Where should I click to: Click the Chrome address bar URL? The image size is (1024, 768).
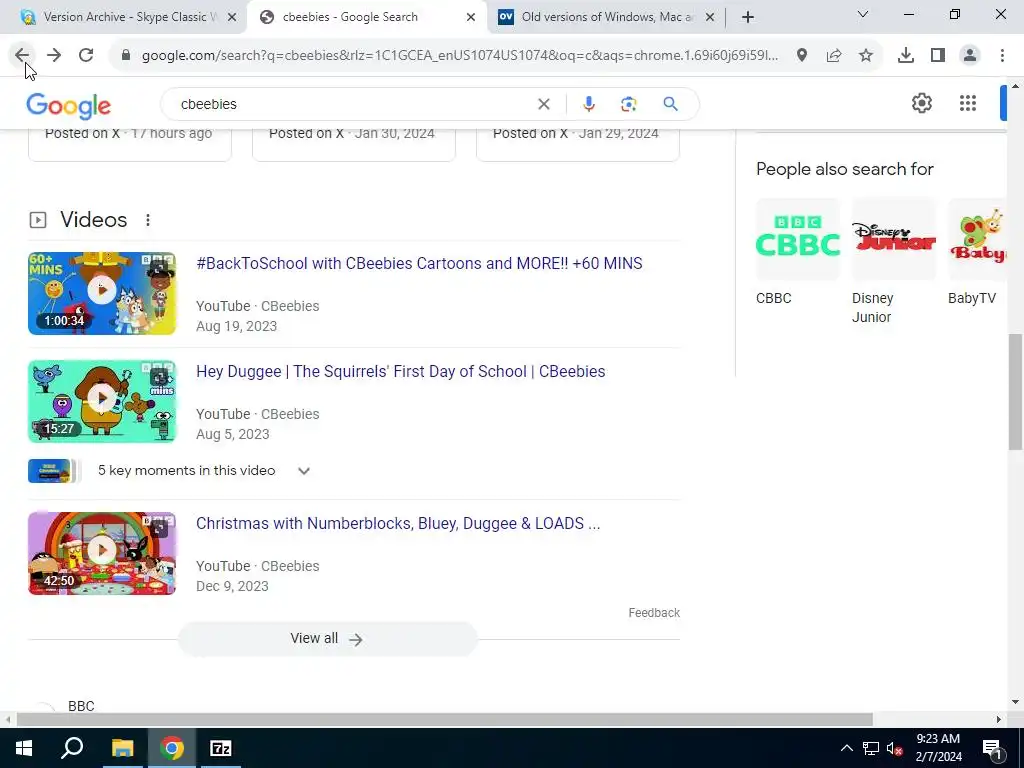460,56
